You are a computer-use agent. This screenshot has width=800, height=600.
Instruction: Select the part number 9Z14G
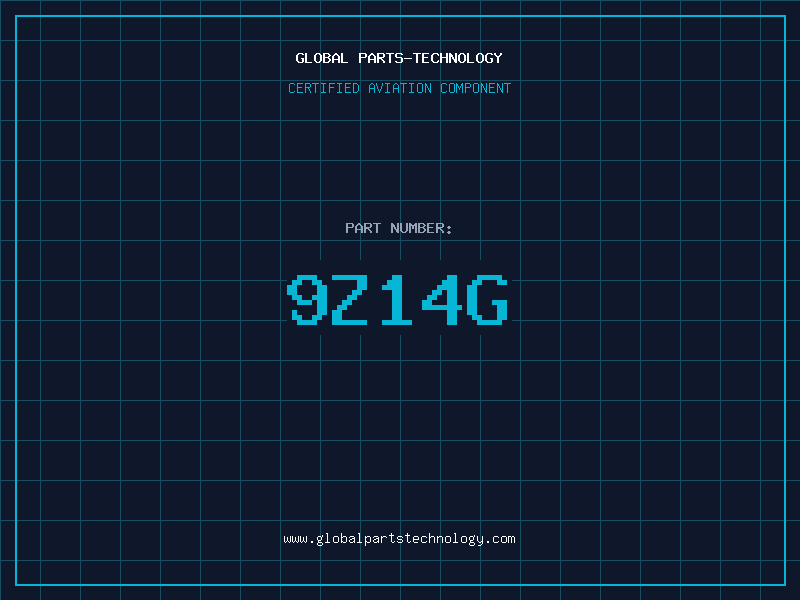tap(398, 299)
